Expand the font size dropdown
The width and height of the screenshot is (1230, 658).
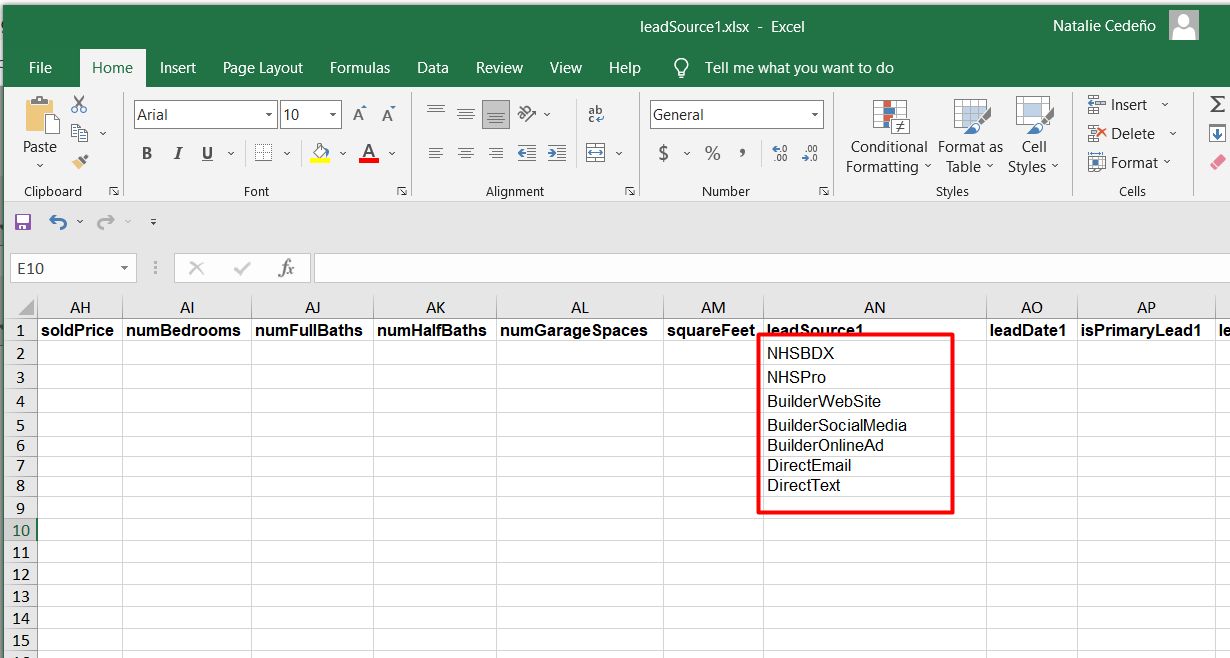[334, 115]
